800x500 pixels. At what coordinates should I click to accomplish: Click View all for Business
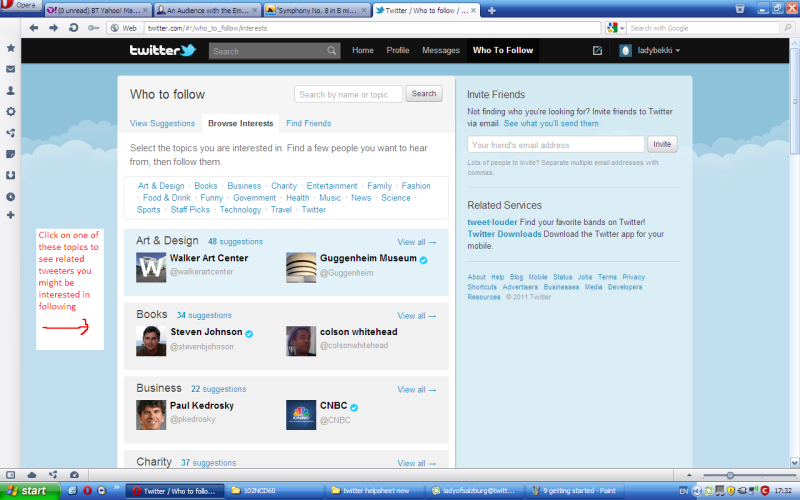(417, 390)
